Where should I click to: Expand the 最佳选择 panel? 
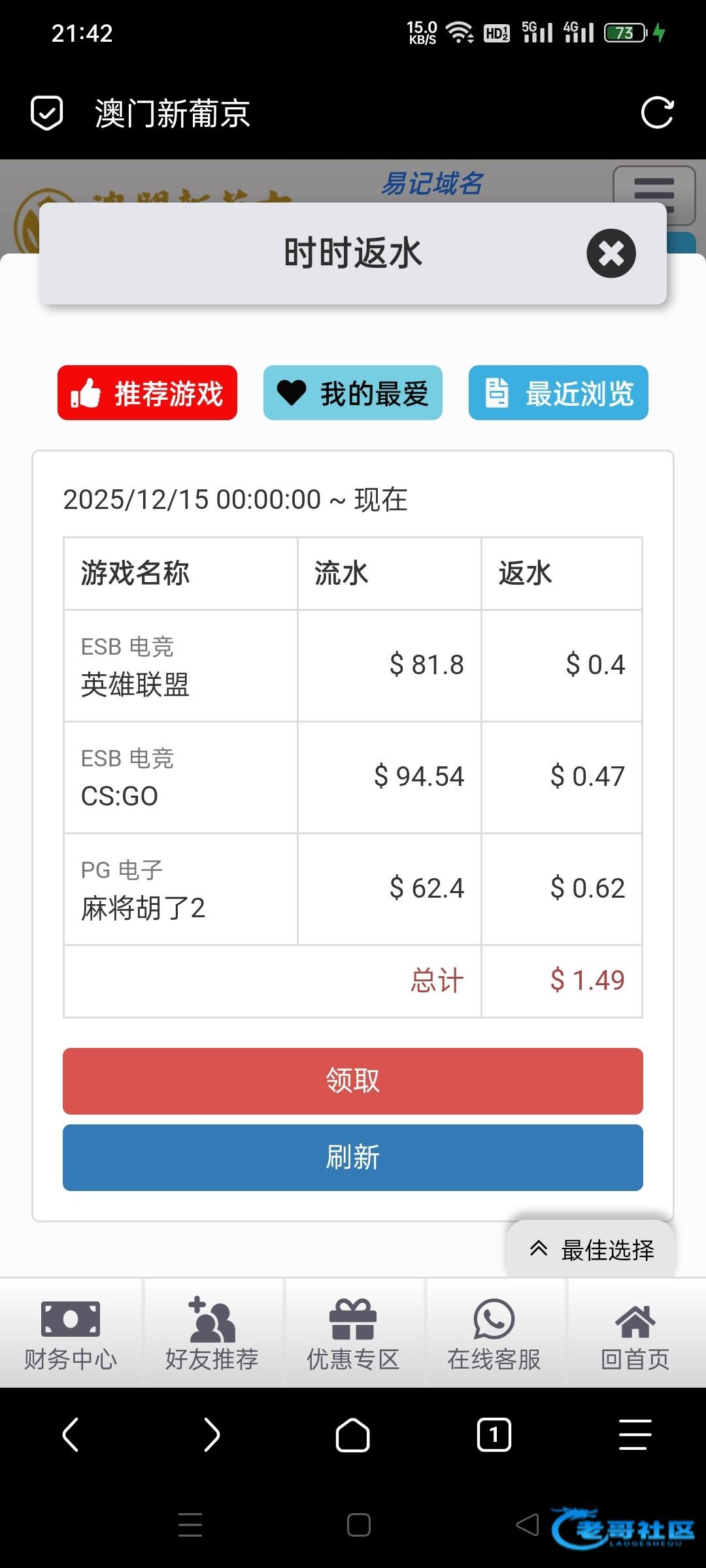click(x=591, y=1249)
